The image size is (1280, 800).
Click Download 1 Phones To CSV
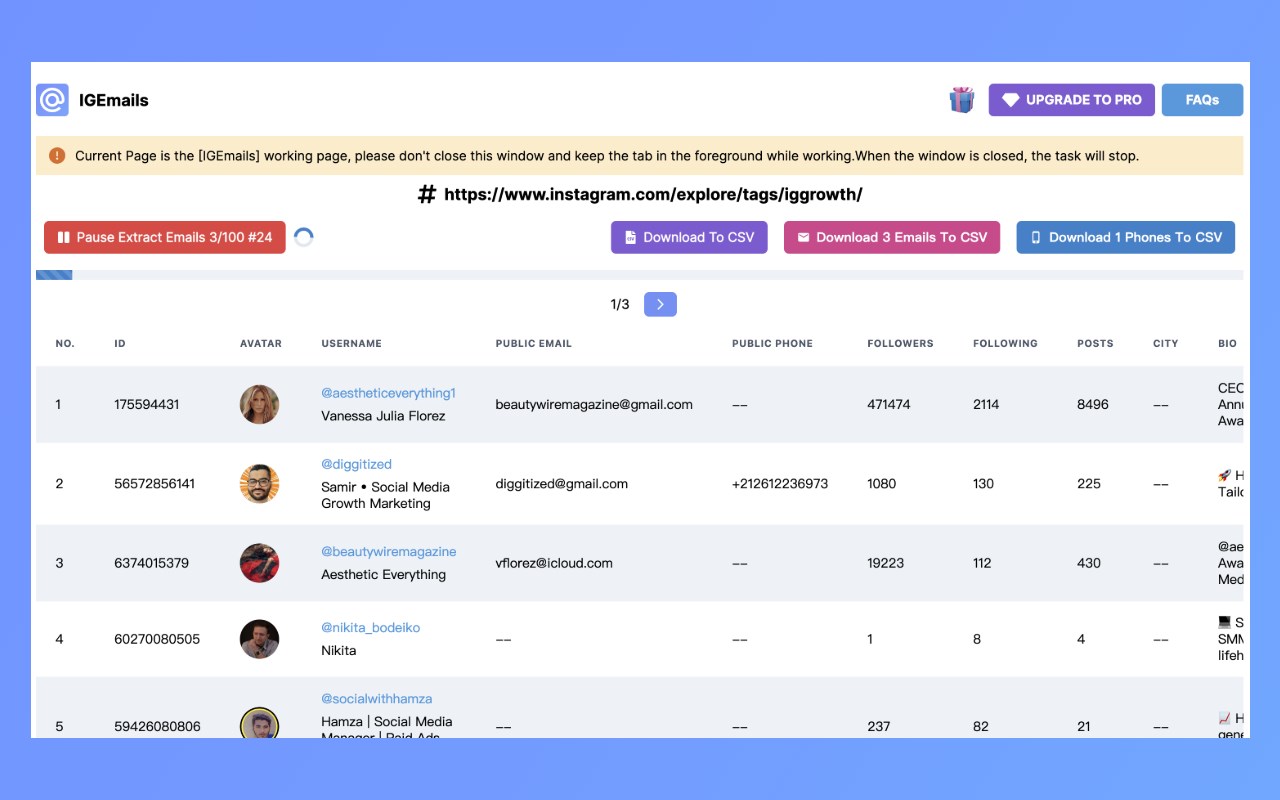tap(1126, 237)
